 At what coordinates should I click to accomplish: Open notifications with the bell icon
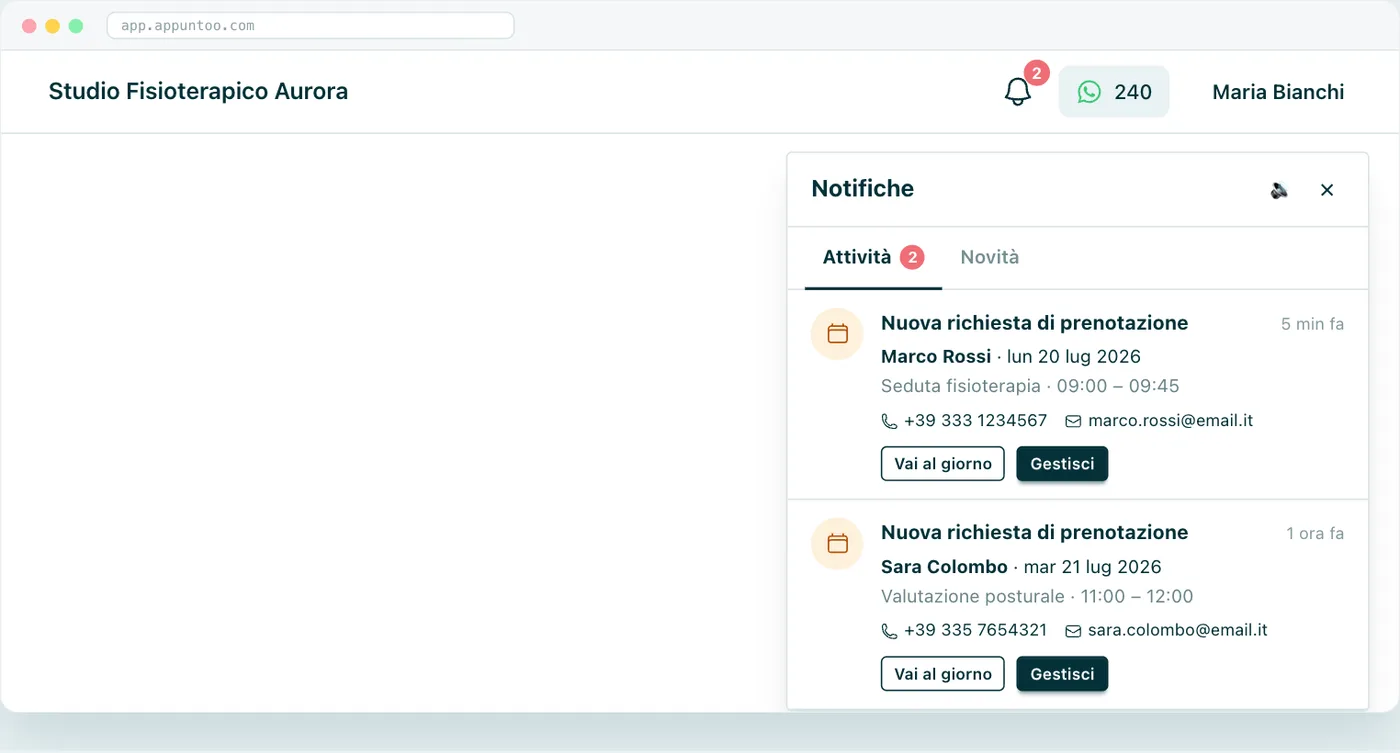click(1017, 92)
